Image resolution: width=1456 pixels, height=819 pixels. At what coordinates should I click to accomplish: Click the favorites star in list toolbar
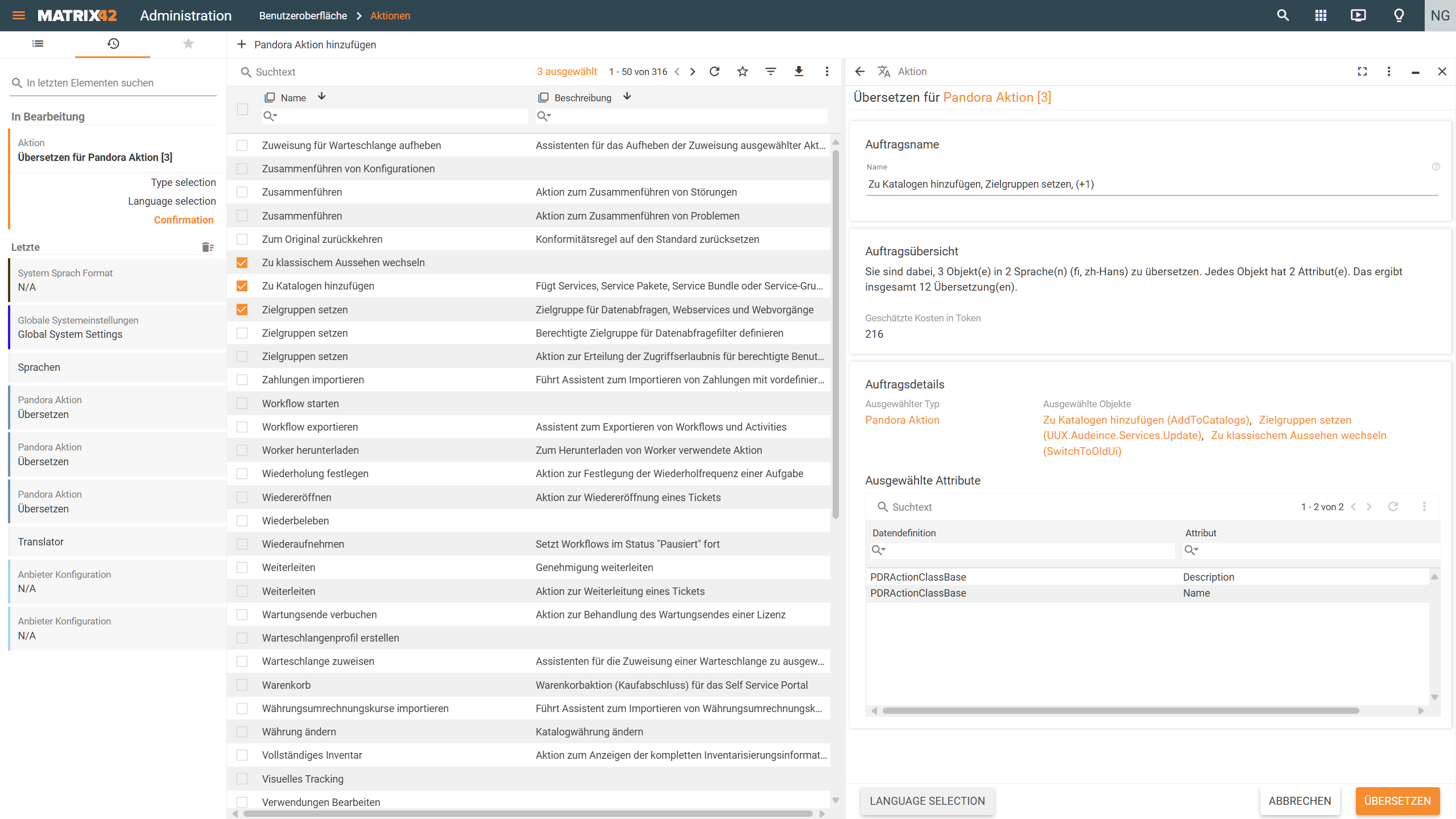(742, 72)
